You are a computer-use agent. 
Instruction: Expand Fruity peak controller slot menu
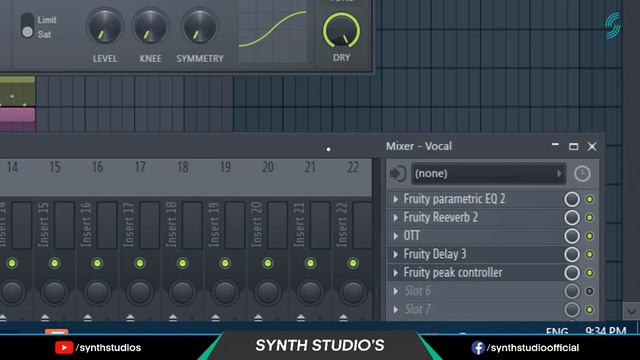[x=396, y=273]
